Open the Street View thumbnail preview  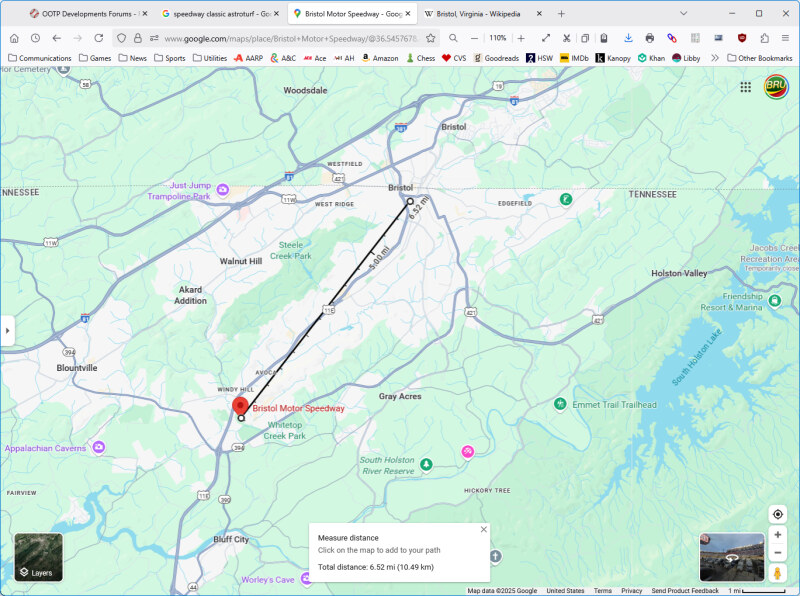(732, 557)
